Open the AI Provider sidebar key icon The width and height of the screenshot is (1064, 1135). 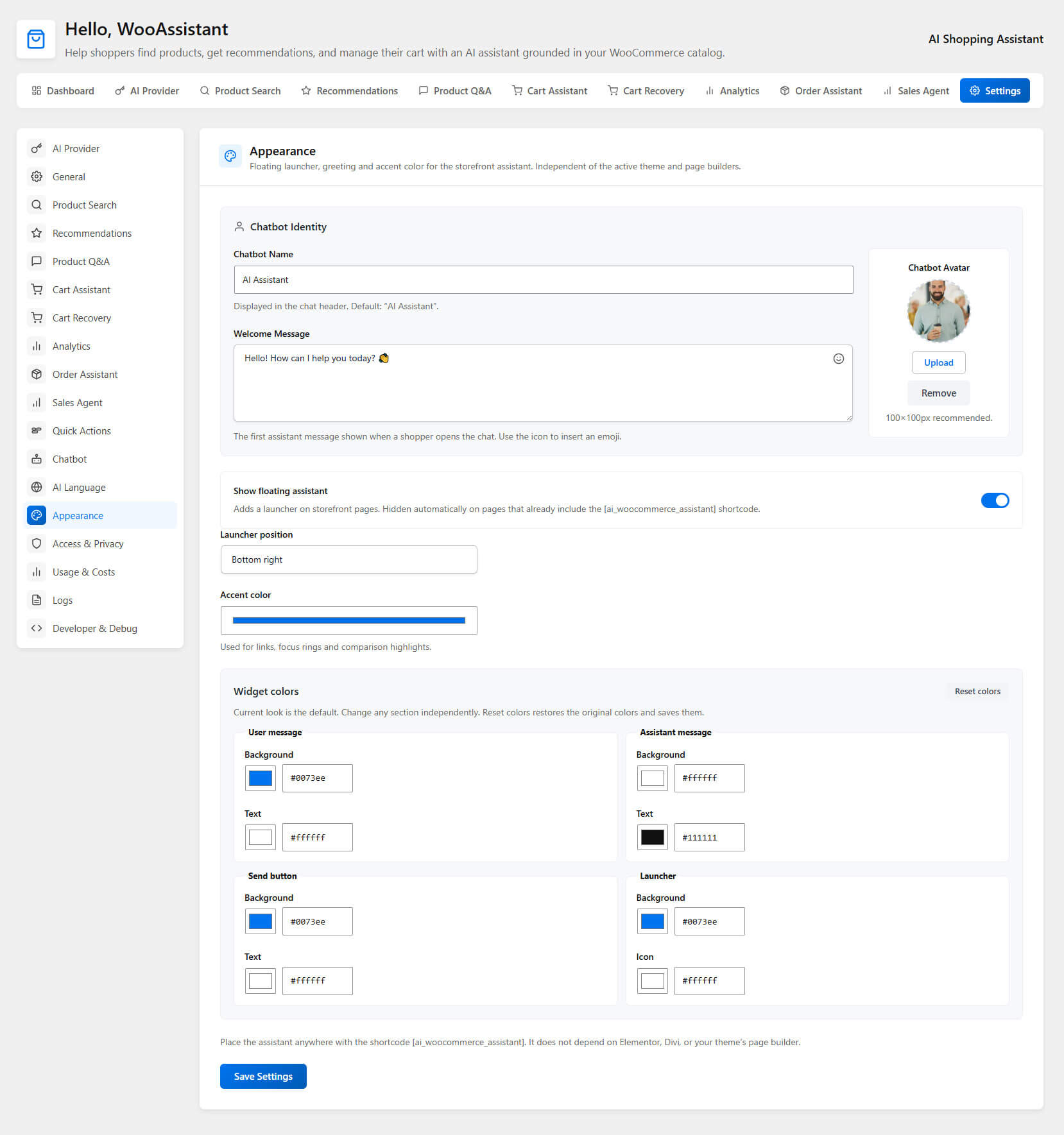(x=37, y=148)
